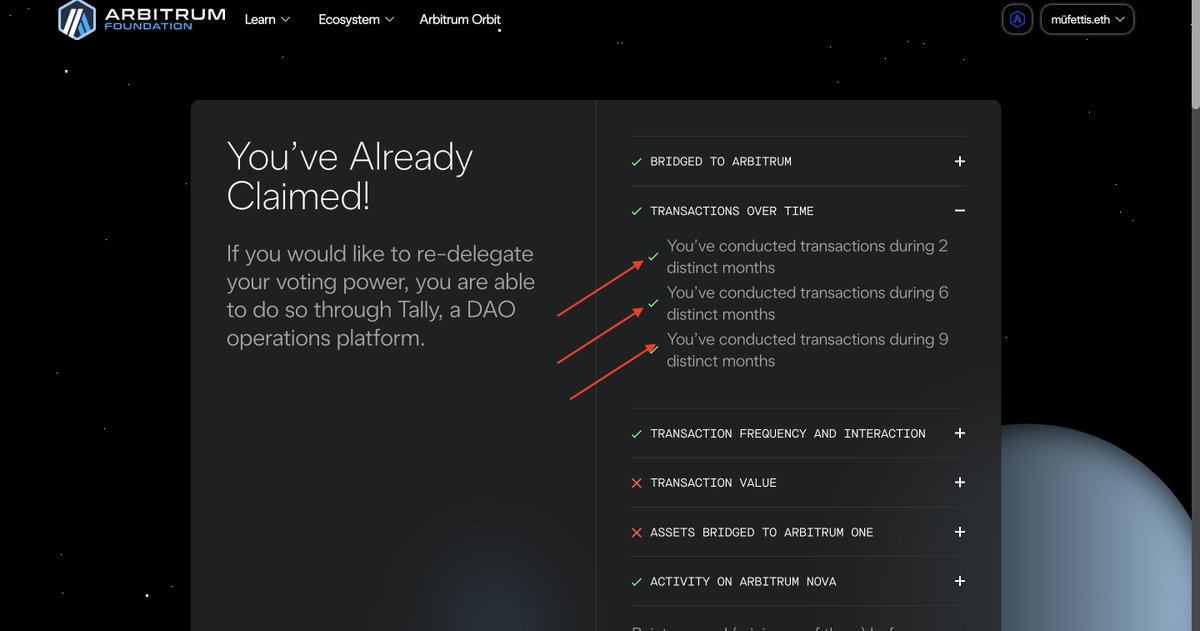Click the text about transactions during 9 distinct months

808,350
